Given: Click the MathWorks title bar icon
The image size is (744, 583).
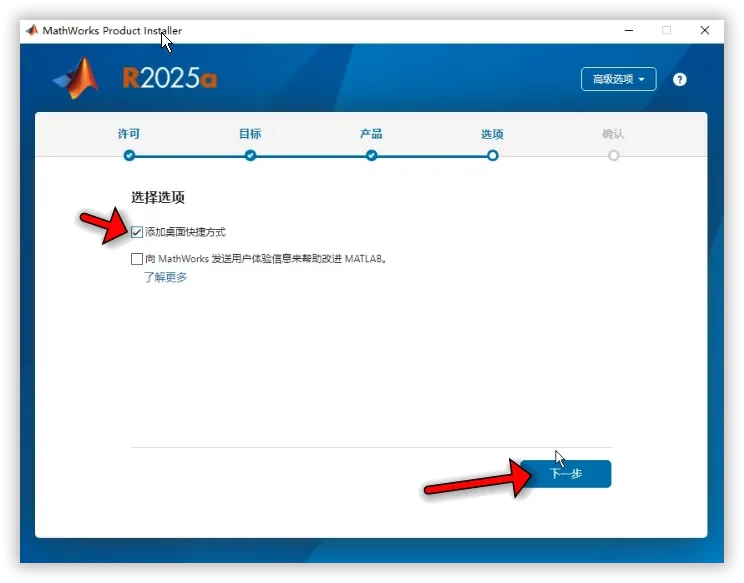Looking at the screenshot, I should (x=32, y=30).
